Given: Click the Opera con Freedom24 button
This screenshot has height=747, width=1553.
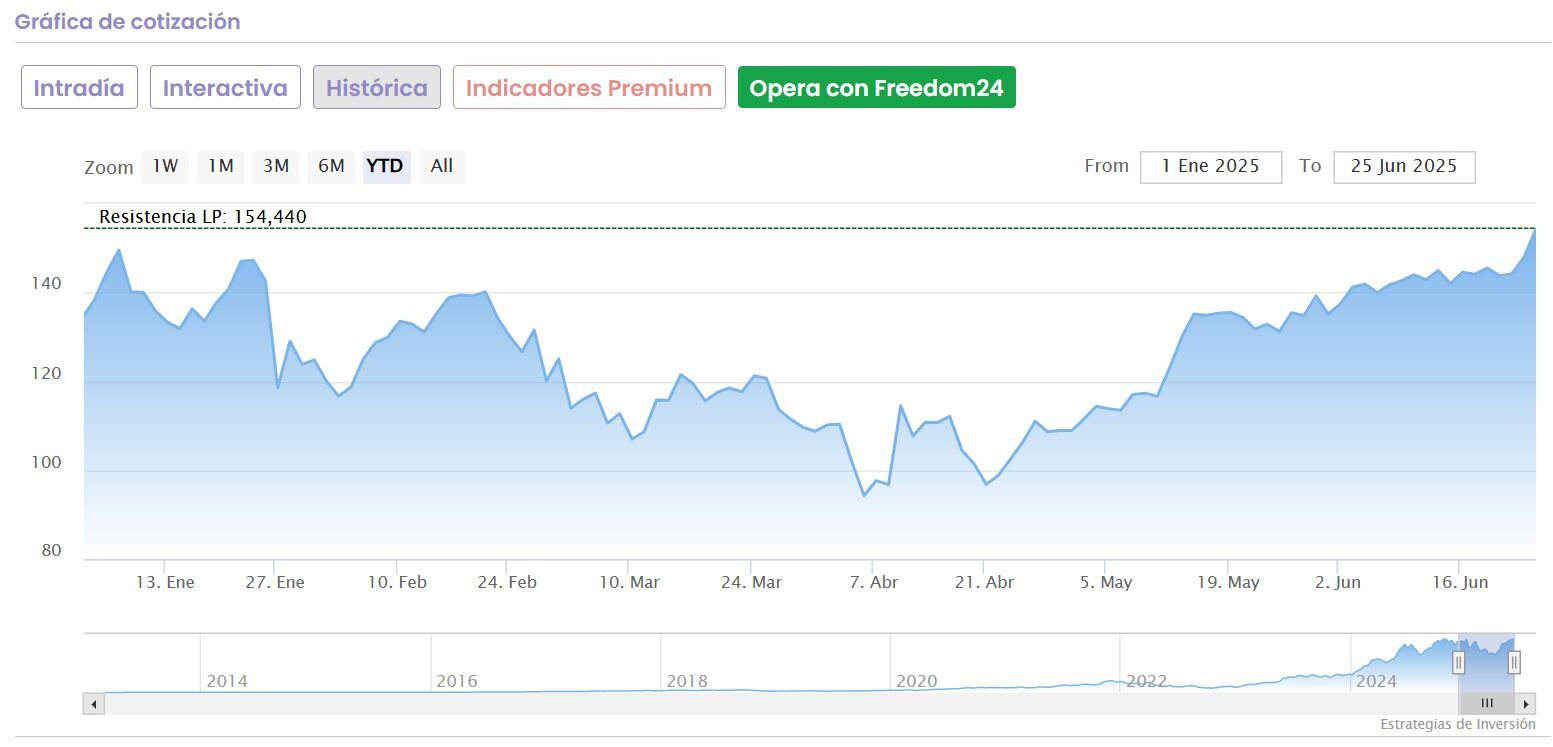Looking at the screenshot, I should pyautogui.click(x=876, y=88).
